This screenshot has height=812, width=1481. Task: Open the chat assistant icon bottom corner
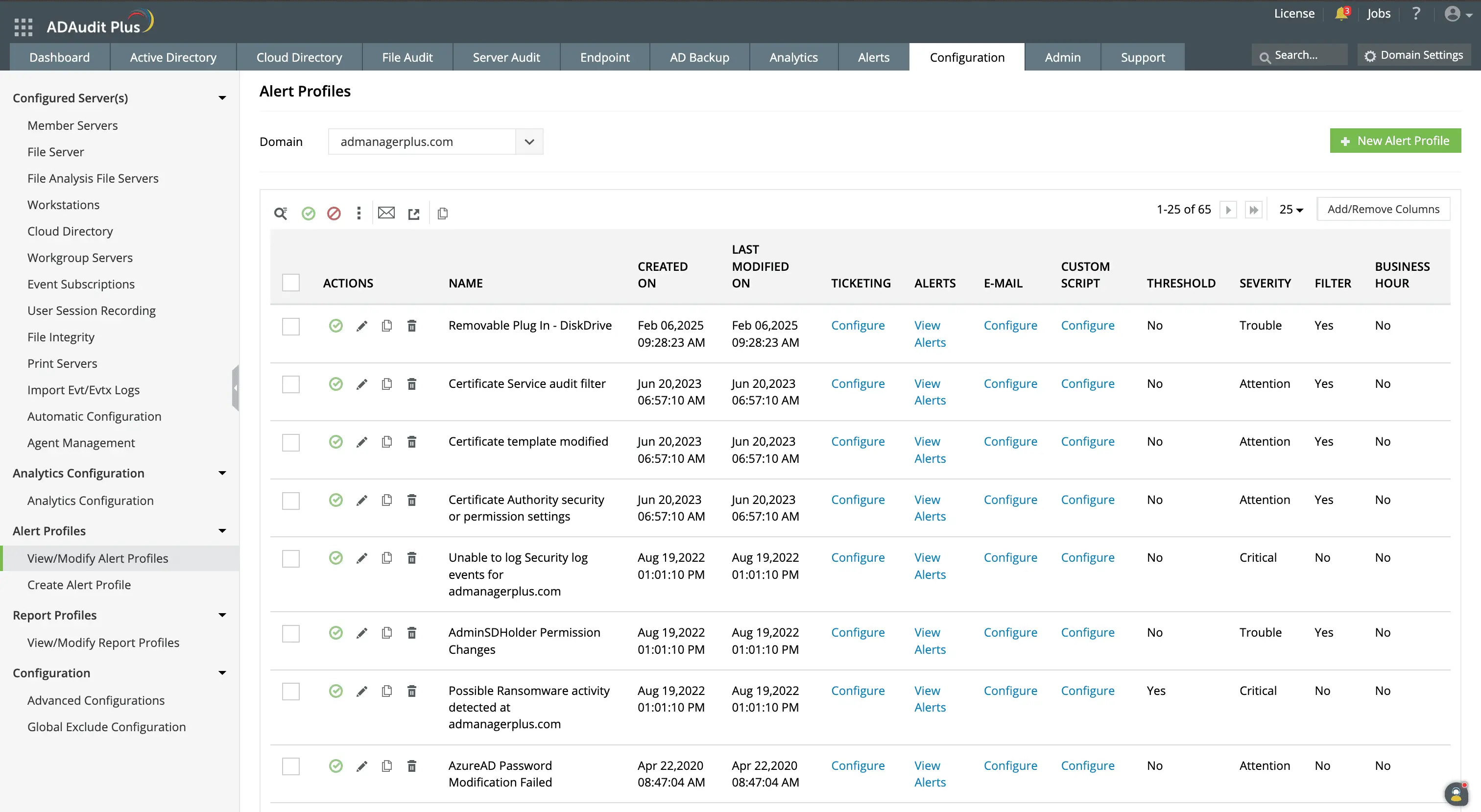point(1456,794)
